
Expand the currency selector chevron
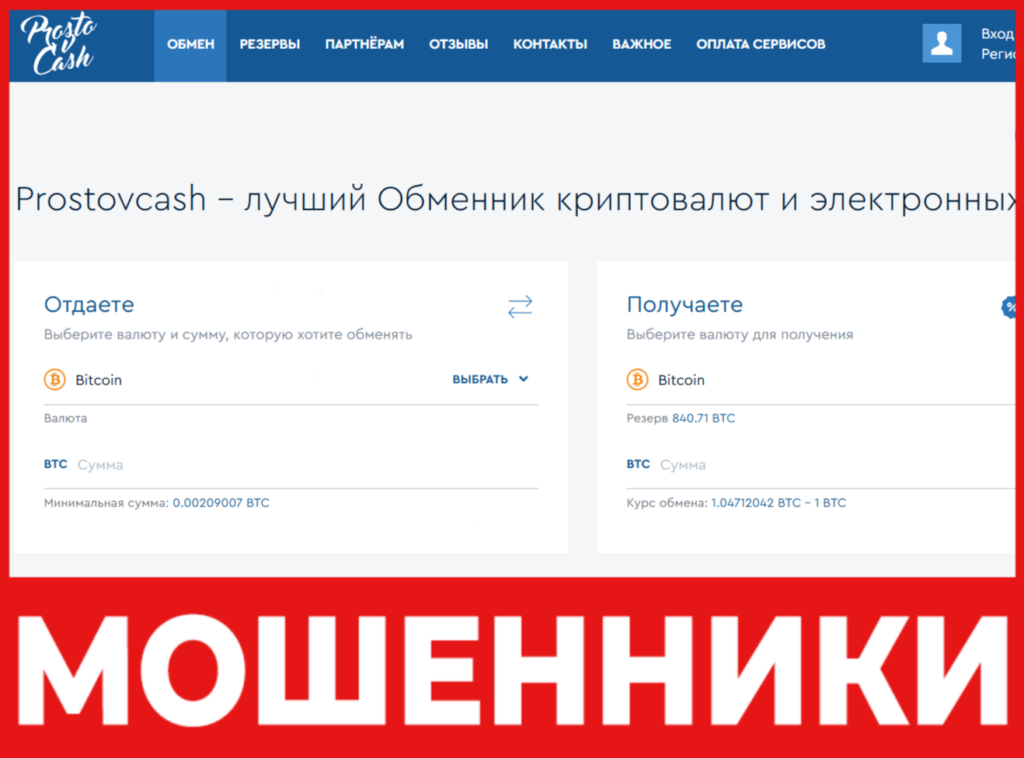click(524, 379)
